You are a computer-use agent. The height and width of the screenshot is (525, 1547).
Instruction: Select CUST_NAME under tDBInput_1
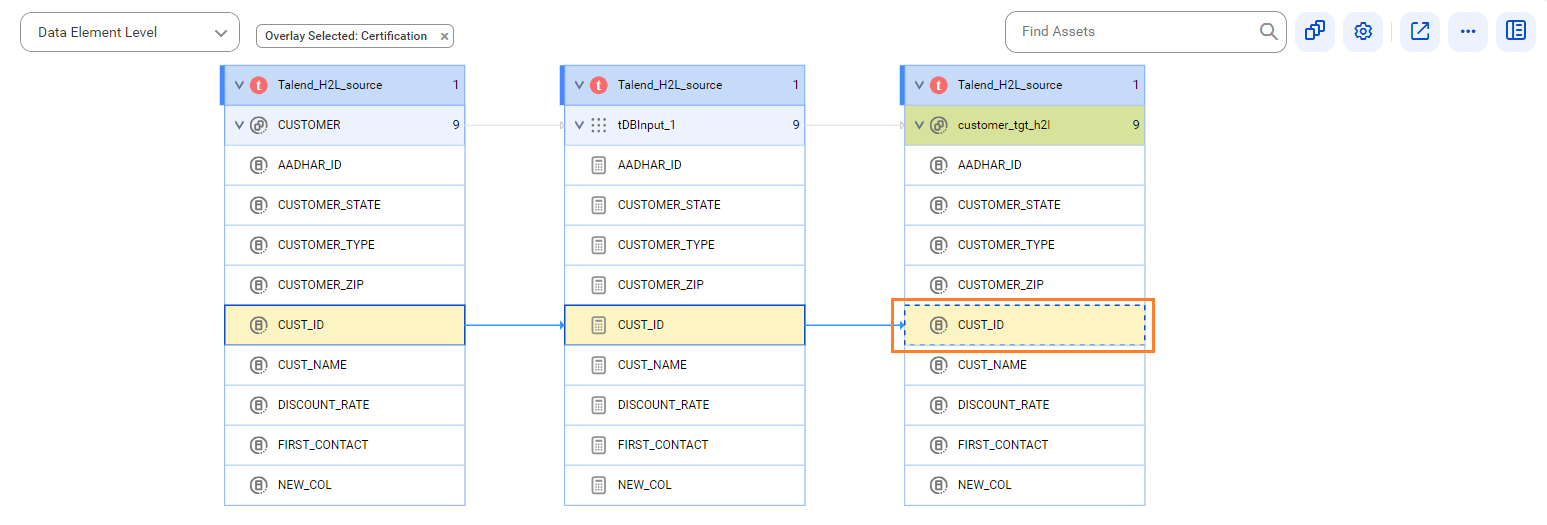pyautogui.click(x=685, y=365)
